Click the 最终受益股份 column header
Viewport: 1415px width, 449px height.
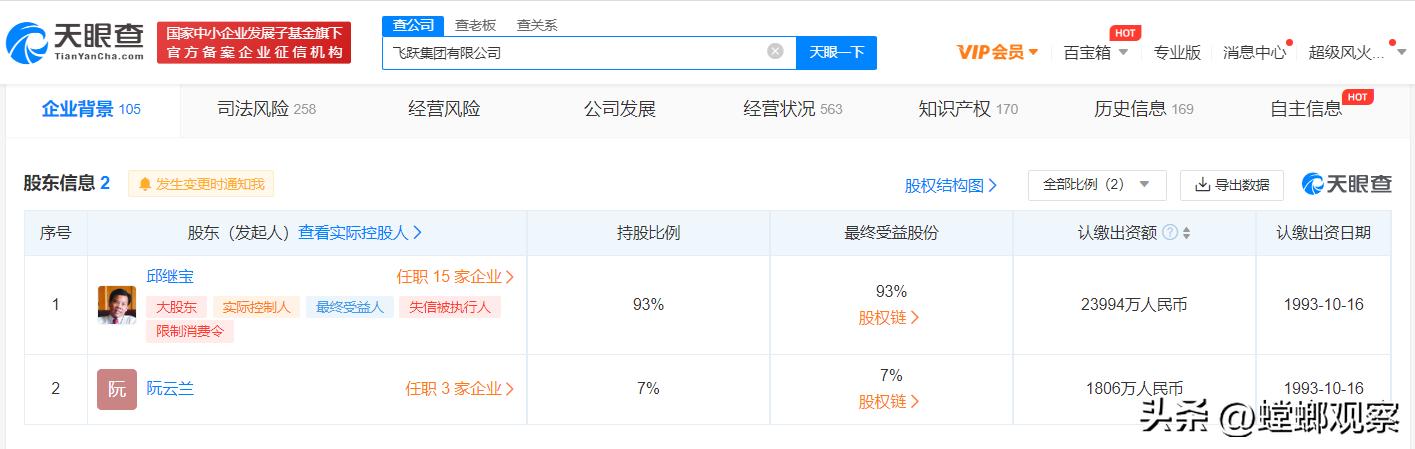[x=891, y=233]
